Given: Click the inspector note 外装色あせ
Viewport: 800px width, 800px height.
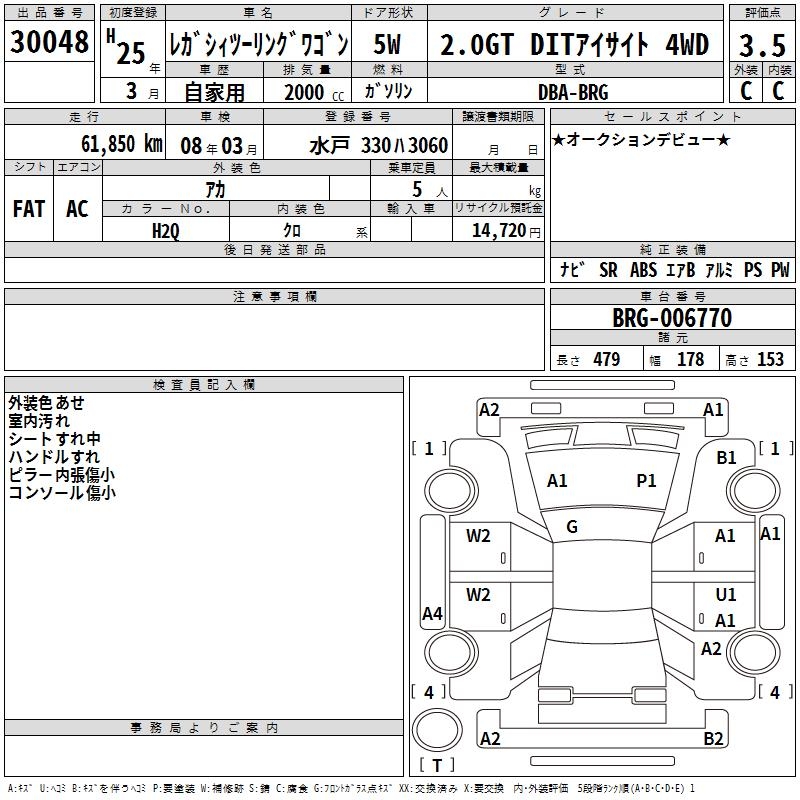Looking at the screenshot, I should [x=46, y=403].
